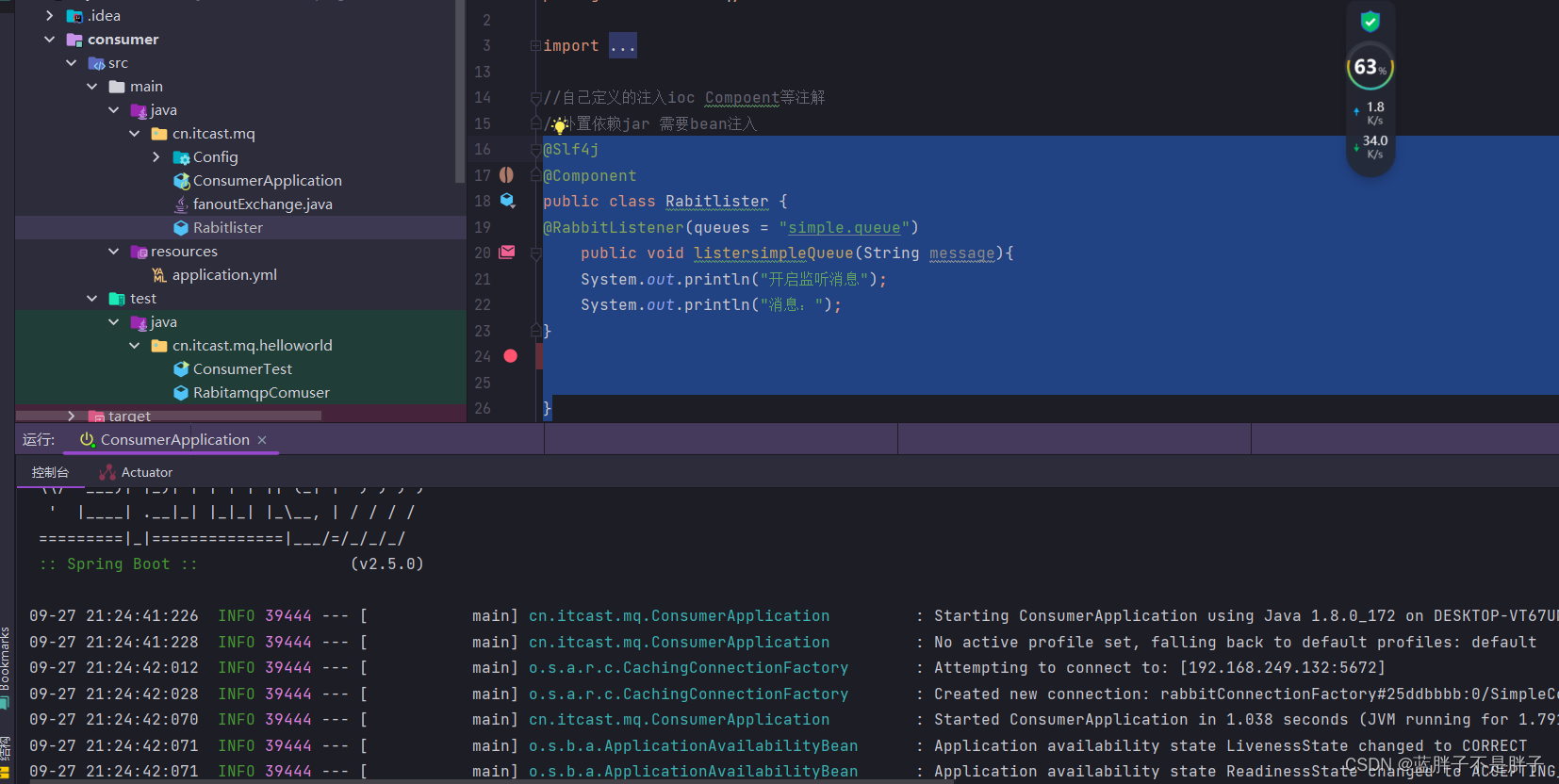Click the green security shield icon
Screen dimensions: 1559x784
pos(1370,21)
